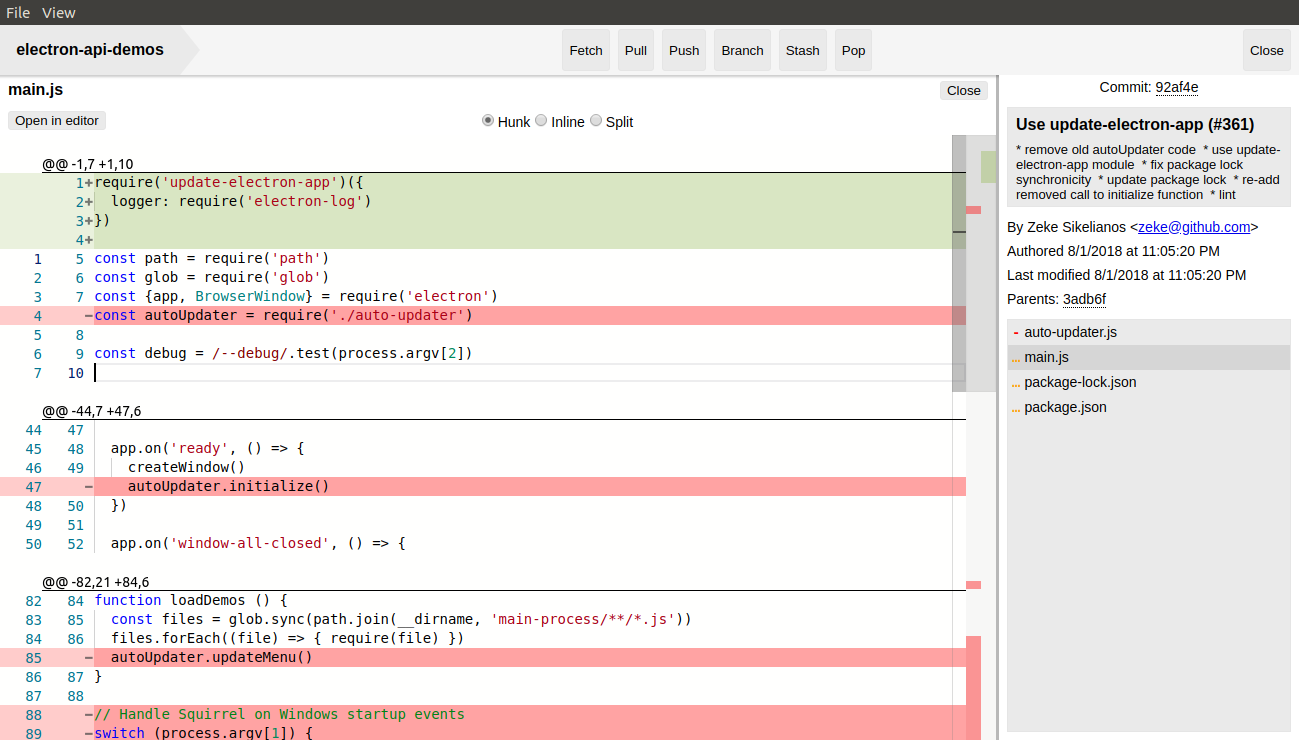Select package.json in changed files
The width and height of the screenshot is (1299, 740).
click(x=1149, y=407)
